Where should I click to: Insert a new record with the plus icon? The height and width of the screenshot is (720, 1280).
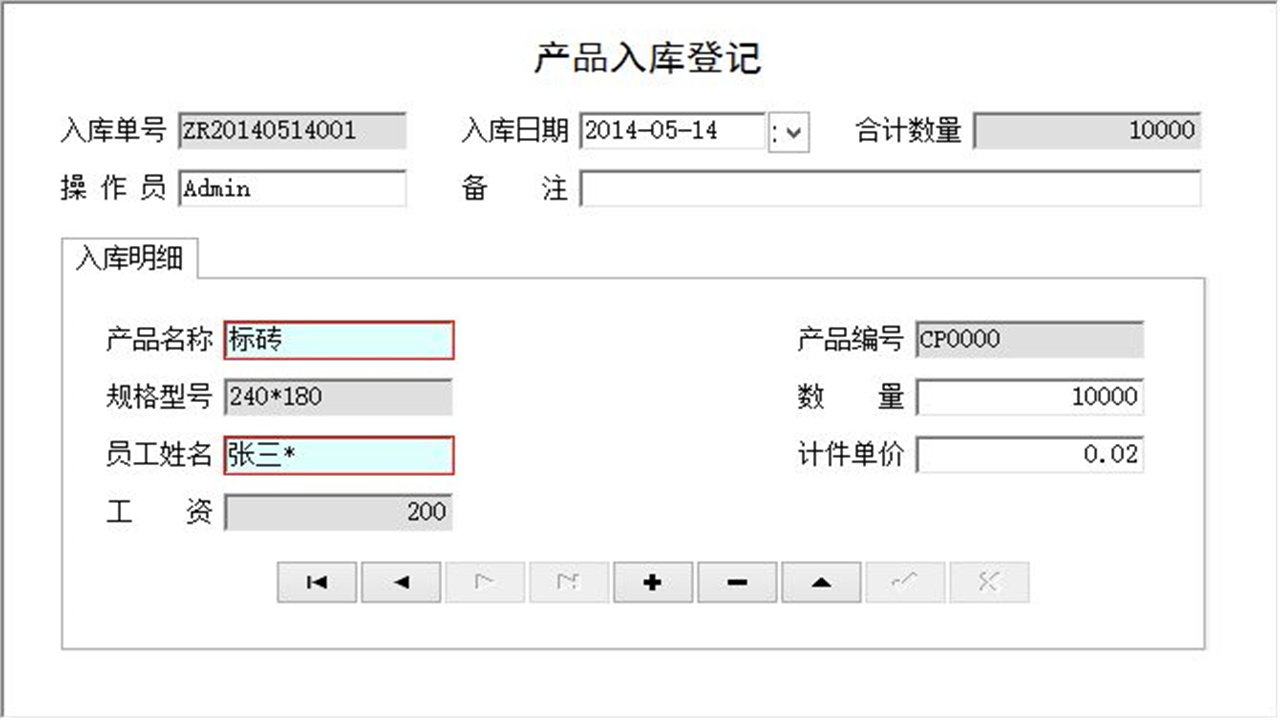point(652,581)
